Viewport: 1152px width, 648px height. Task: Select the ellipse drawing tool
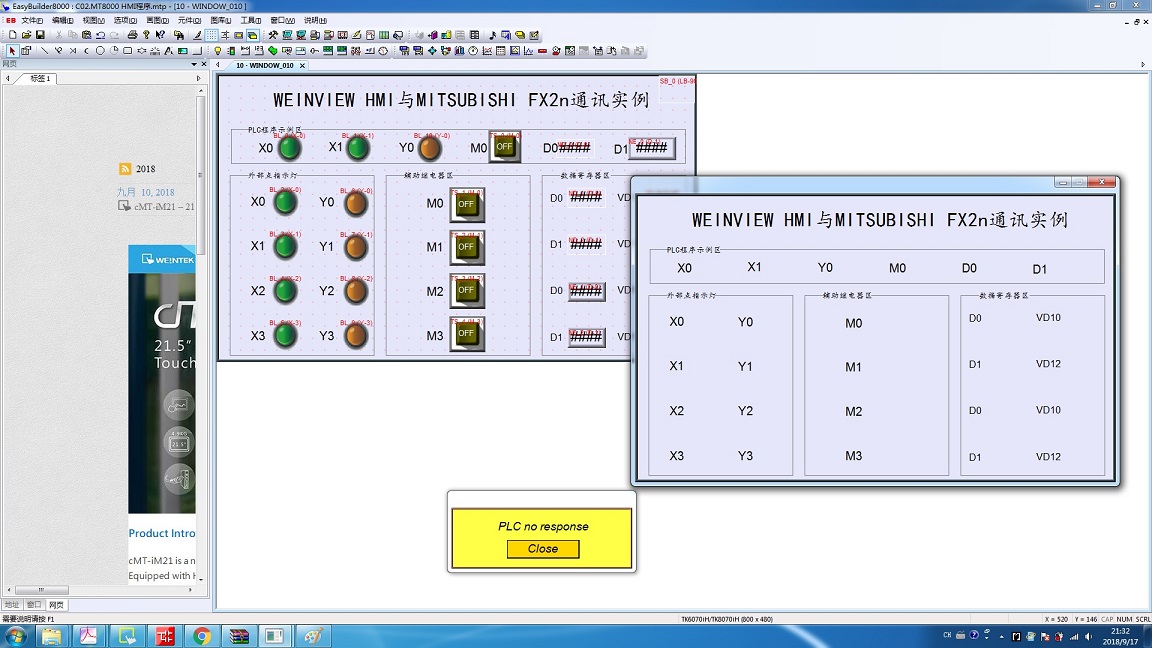(x=100, y=51)
